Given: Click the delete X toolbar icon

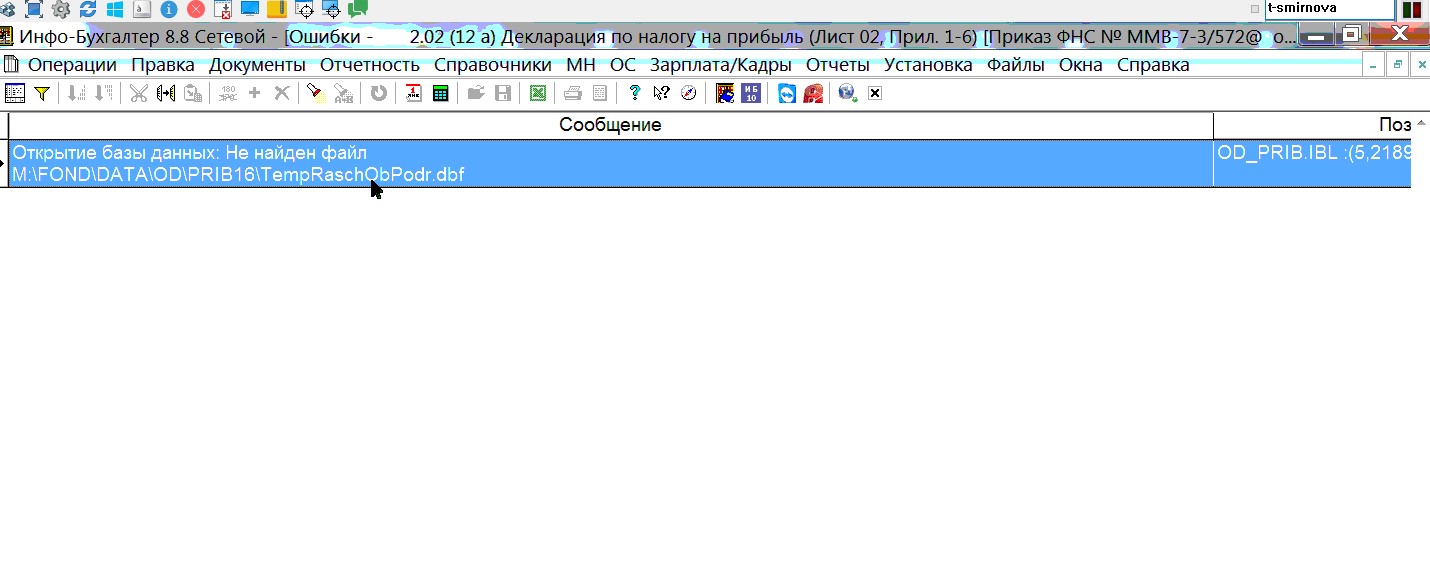Looking at the screenshot, I should point(282,93).
